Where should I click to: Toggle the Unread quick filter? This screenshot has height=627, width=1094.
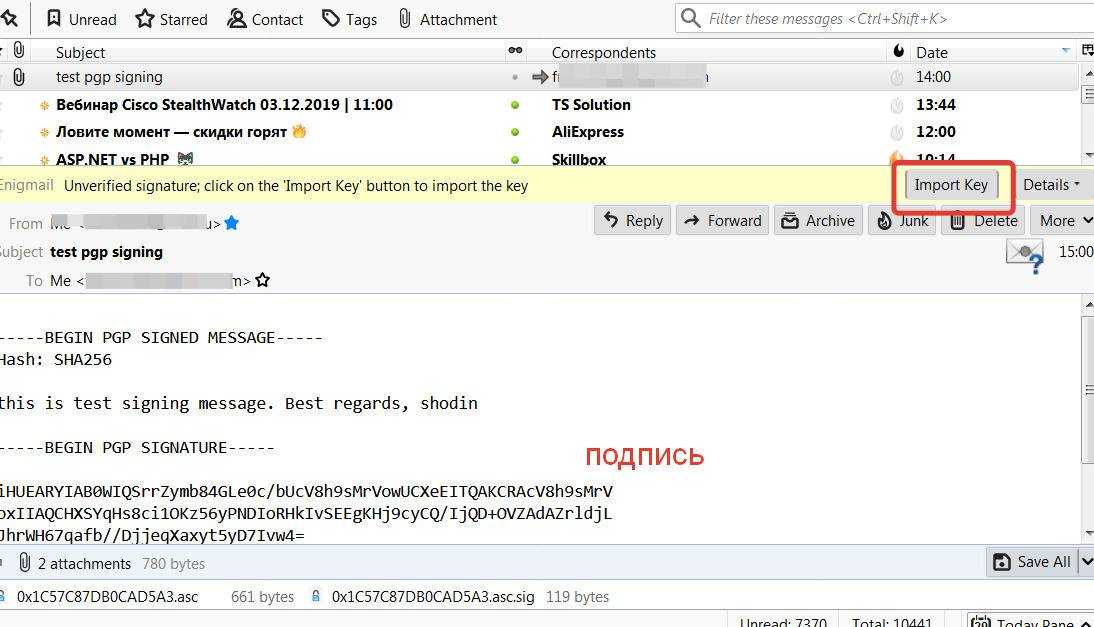pyautogui.click(x=81, y=19)
